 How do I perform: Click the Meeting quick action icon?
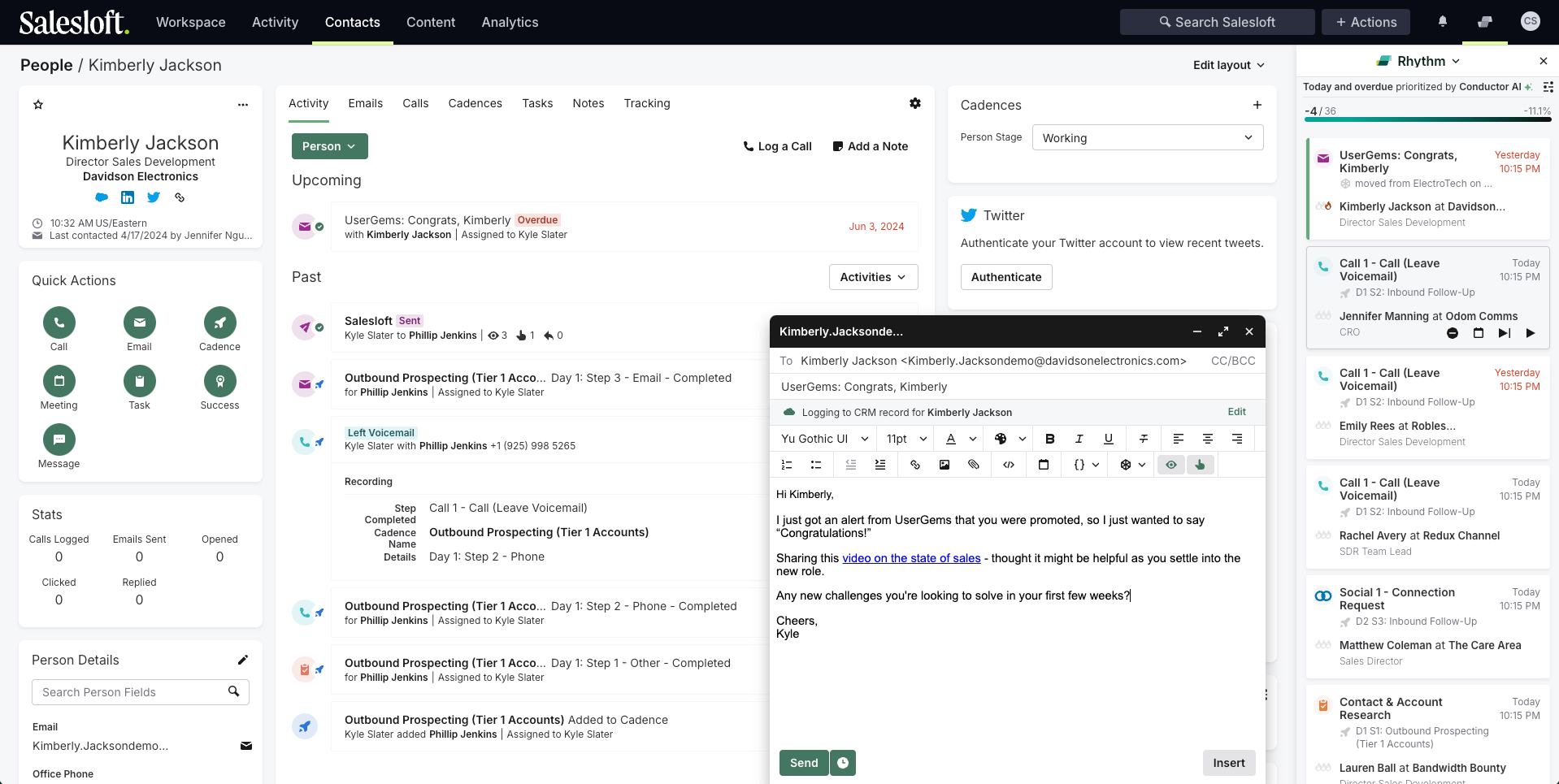59,381
